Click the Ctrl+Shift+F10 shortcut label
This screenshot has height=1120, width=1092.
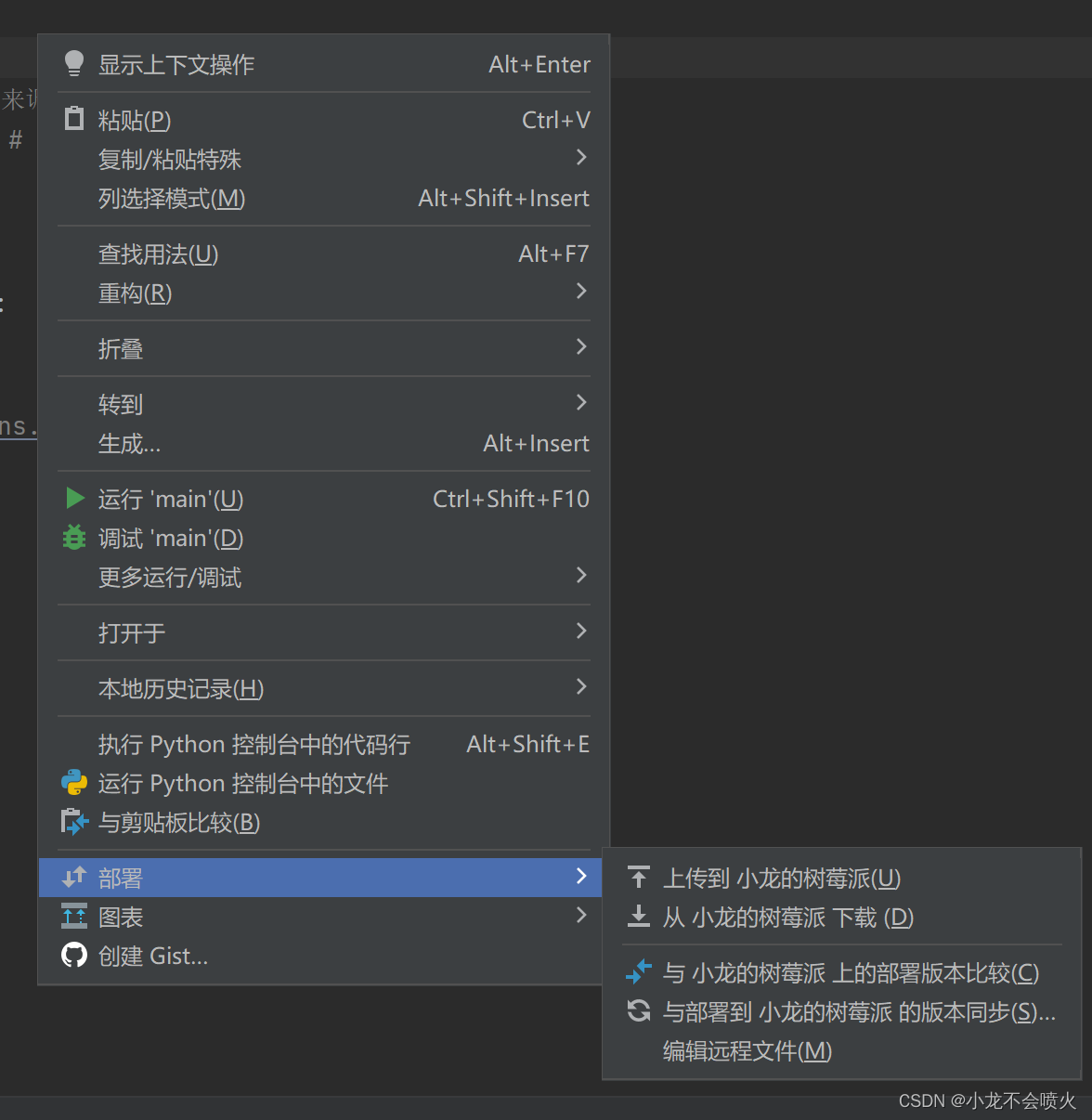click(511, 499)
